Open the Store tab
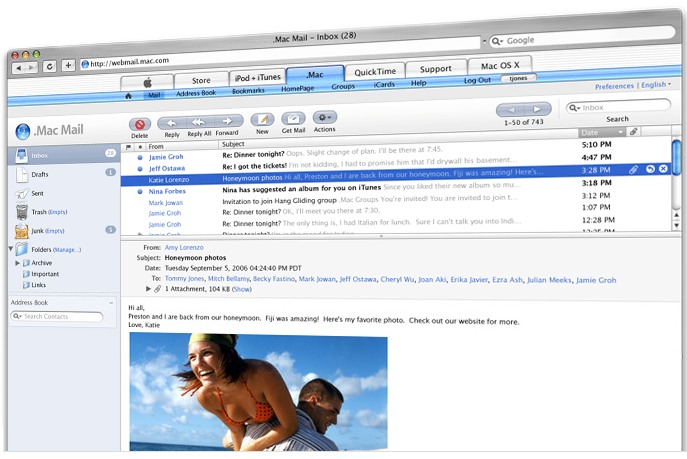The width and height of the screenshot is (687, 459). [x=201, y=80]
